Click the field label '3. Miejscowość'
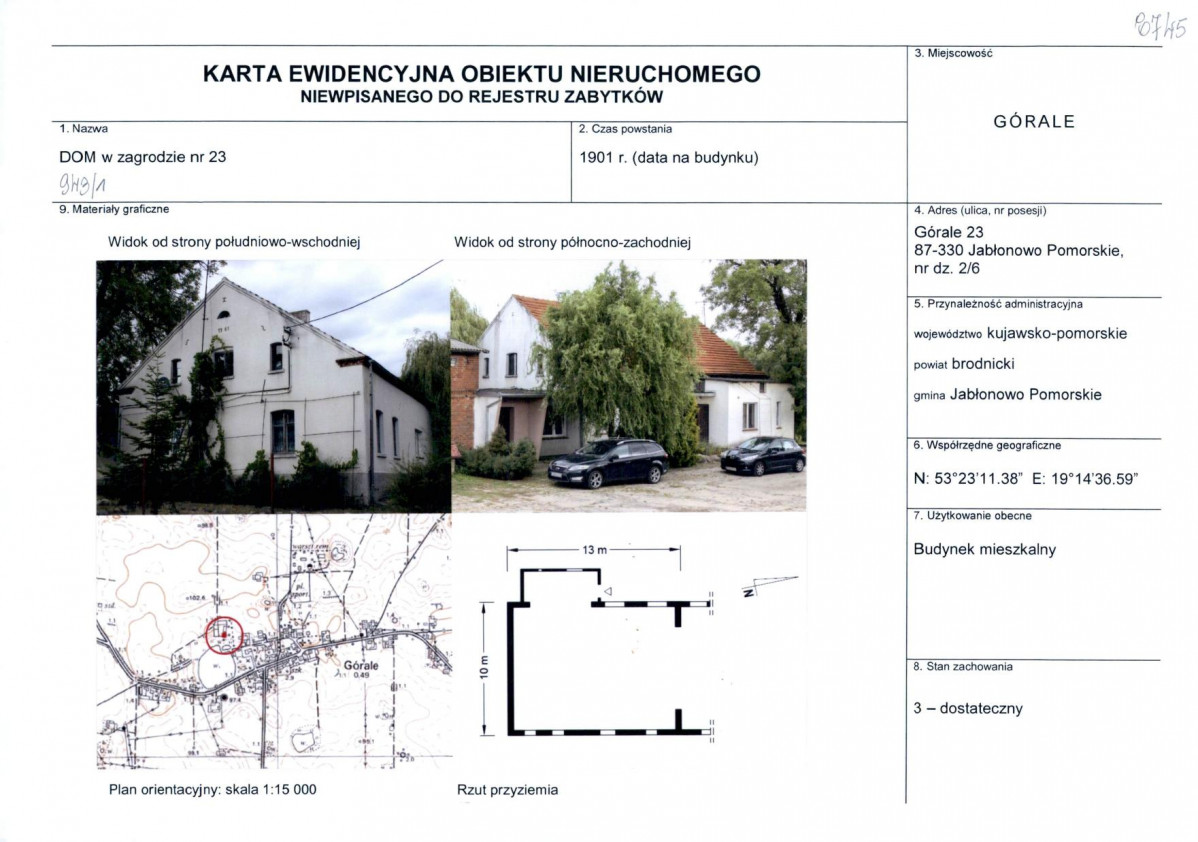Screen dimensions: 1198x842 (953, 53)
